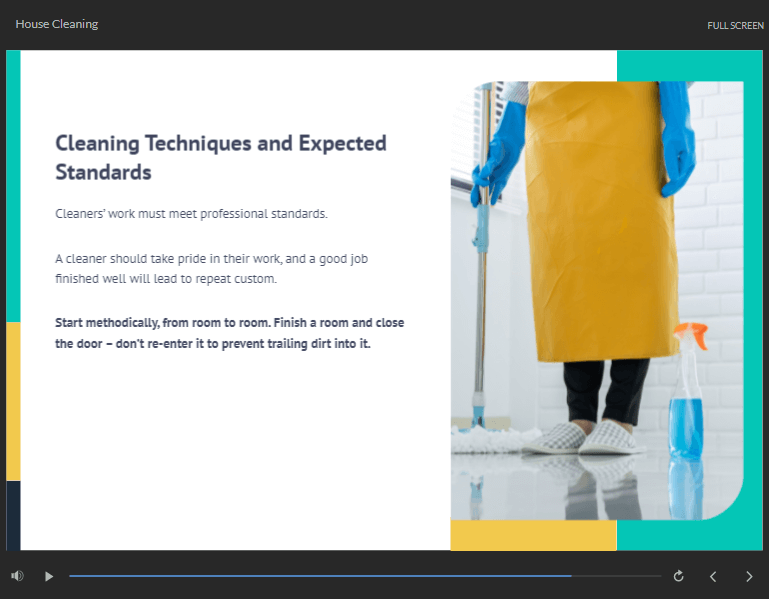
Task: Click the House Cleaning course title
Action: [57, 24]
